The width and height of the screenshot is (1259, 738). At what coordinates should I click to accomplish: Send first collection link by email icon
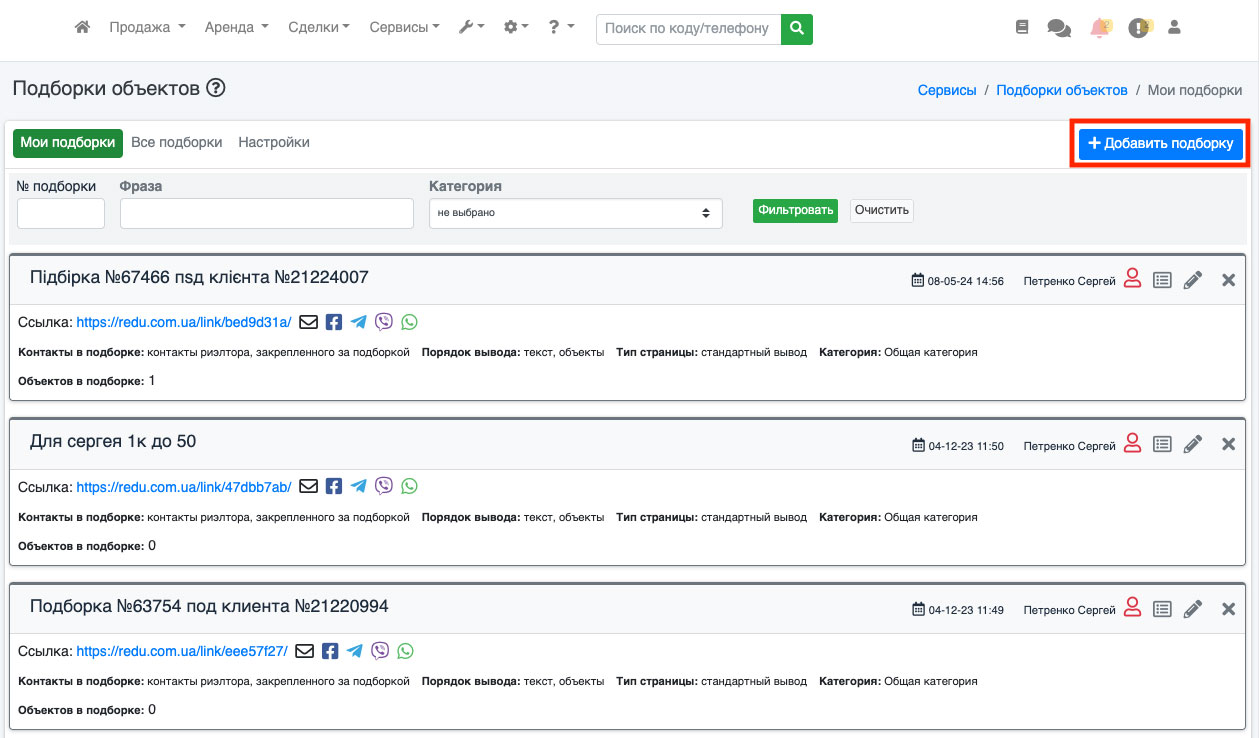point(309,322)
